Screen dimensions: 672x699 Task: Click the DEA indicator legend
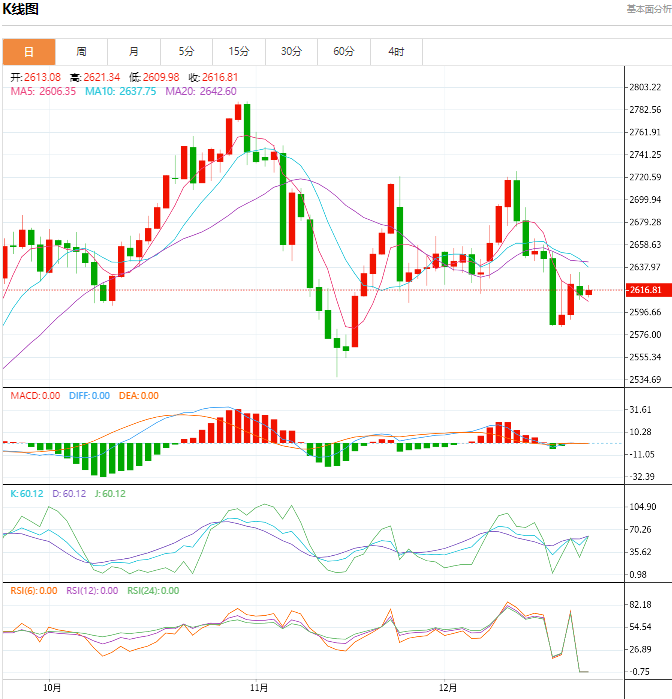[x=138, y=396]
